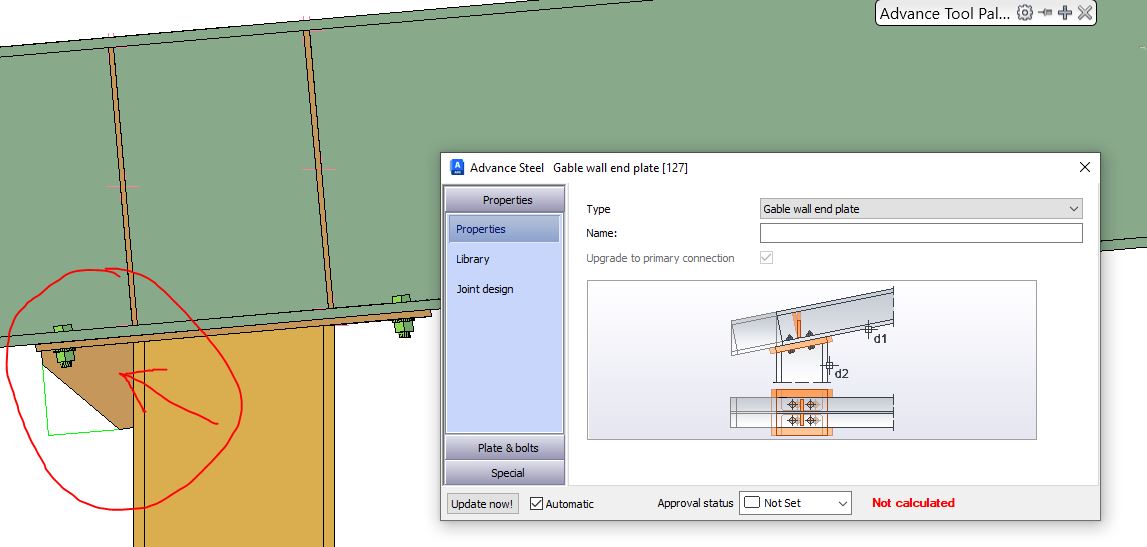
Task: Close the Gable wall end plate dialog
Action: click(1085, 167)
